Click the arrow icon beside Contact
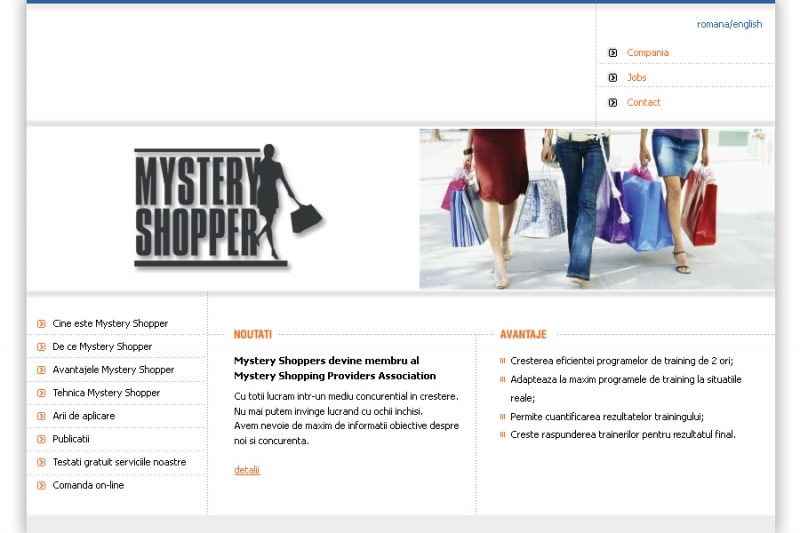Screen dimensions: 800x533 tap(613, 103)
